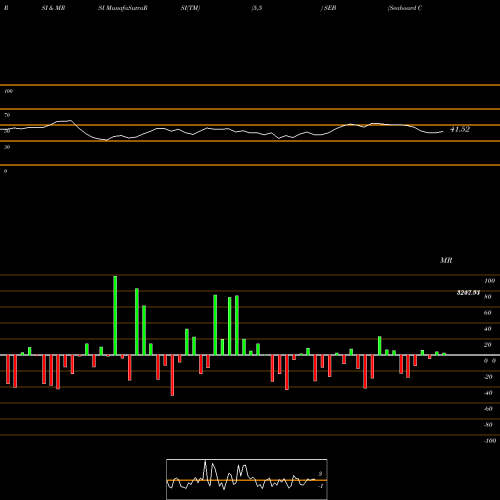Select the 100 scale label in MR panel
The width and height of the screenshot is (500, 500).
pos(489,281)
